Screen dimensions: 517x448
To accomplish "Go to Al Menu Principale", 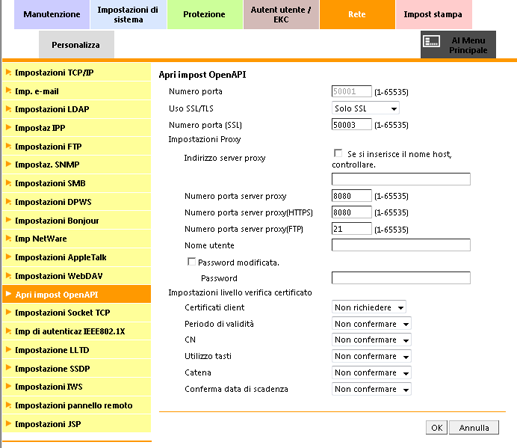I will [458, 45].
